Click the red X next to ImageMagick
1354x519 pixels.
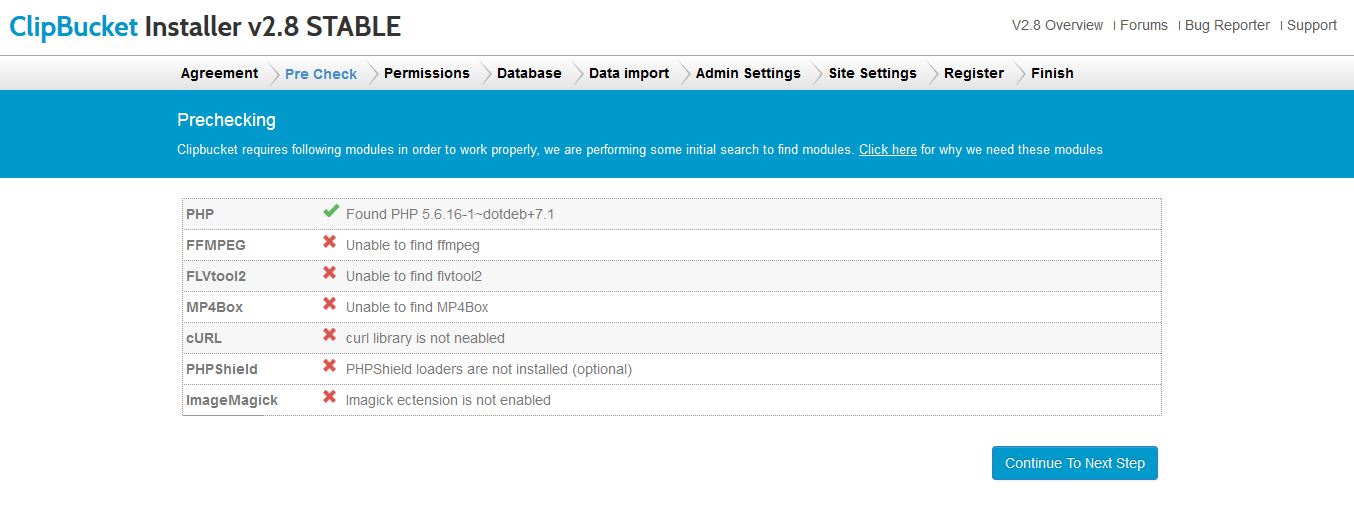(x=329, y=397)
